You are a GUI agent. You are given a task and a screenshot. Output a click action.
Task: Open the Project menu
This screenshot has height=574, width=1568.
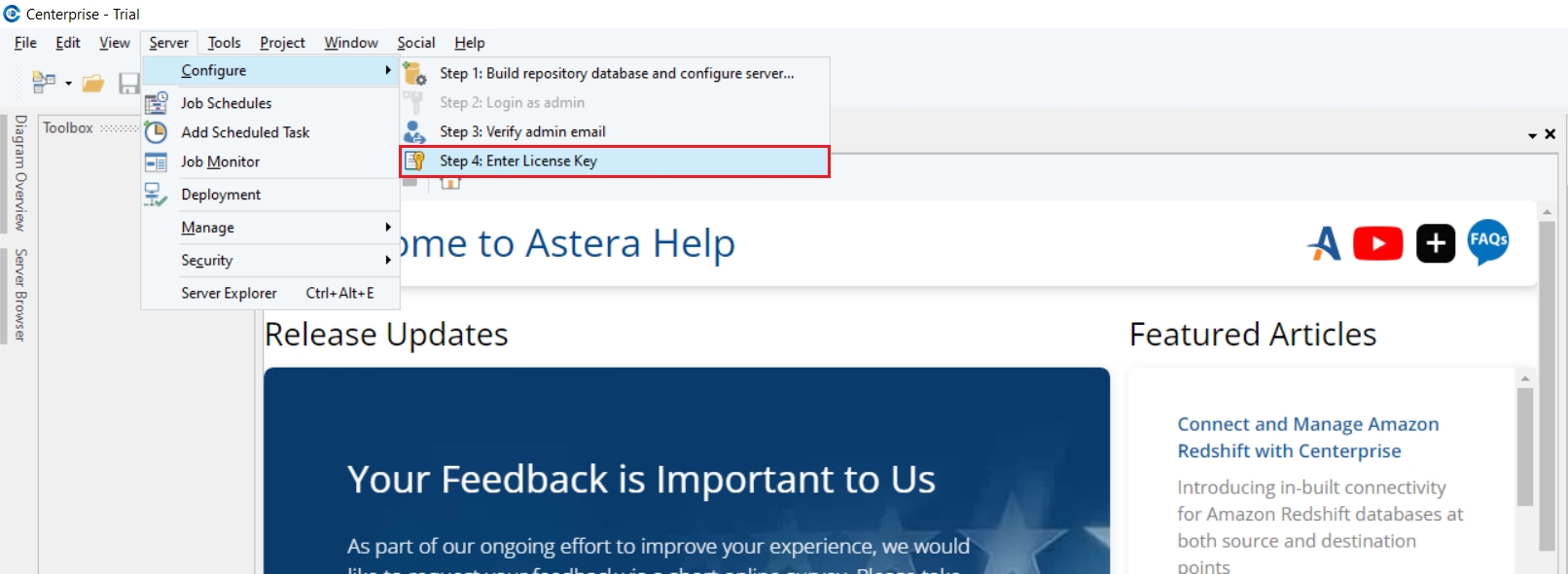coord(282,43)
